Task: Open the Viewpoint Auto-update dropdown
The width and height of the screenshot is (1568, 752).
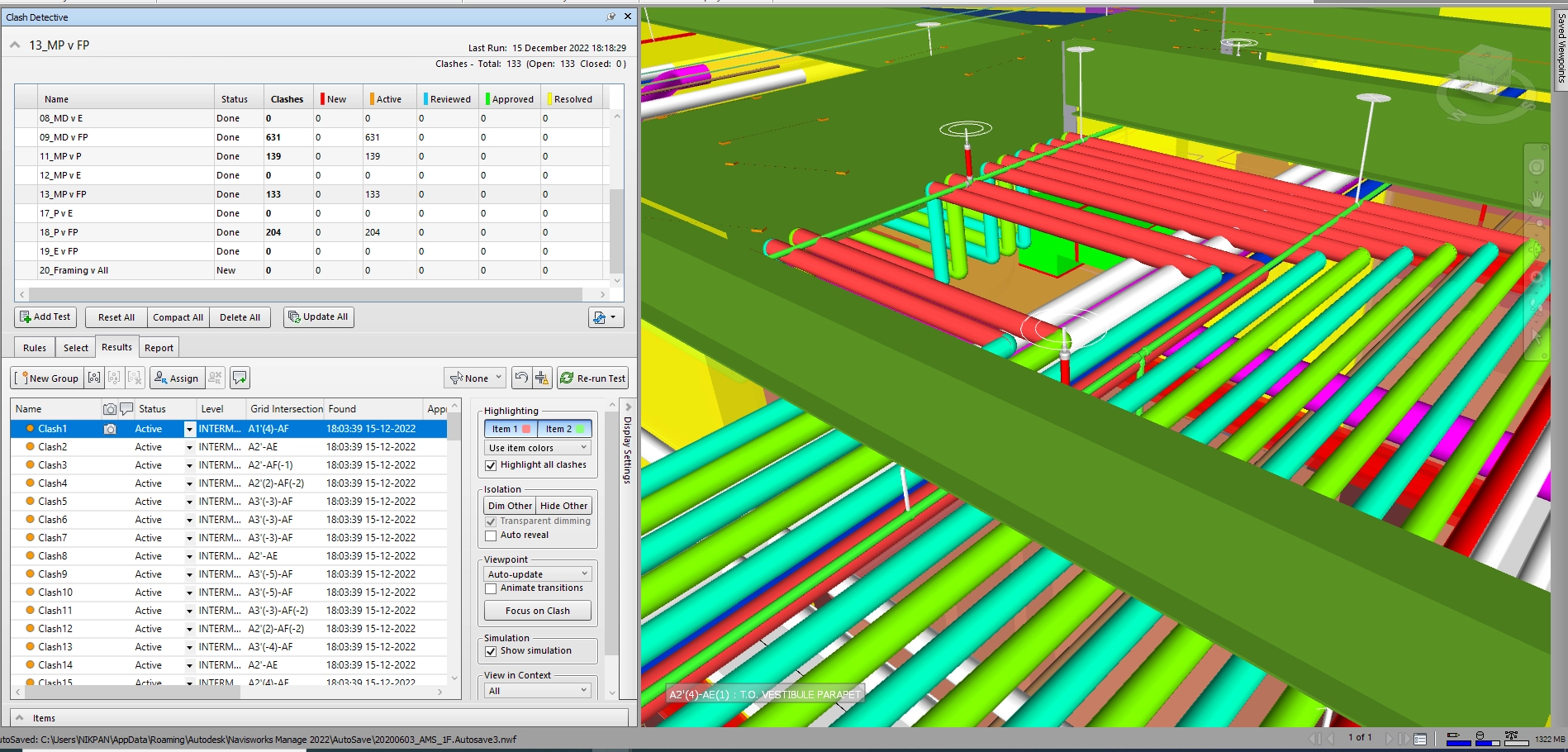Action: pos(537,573)
